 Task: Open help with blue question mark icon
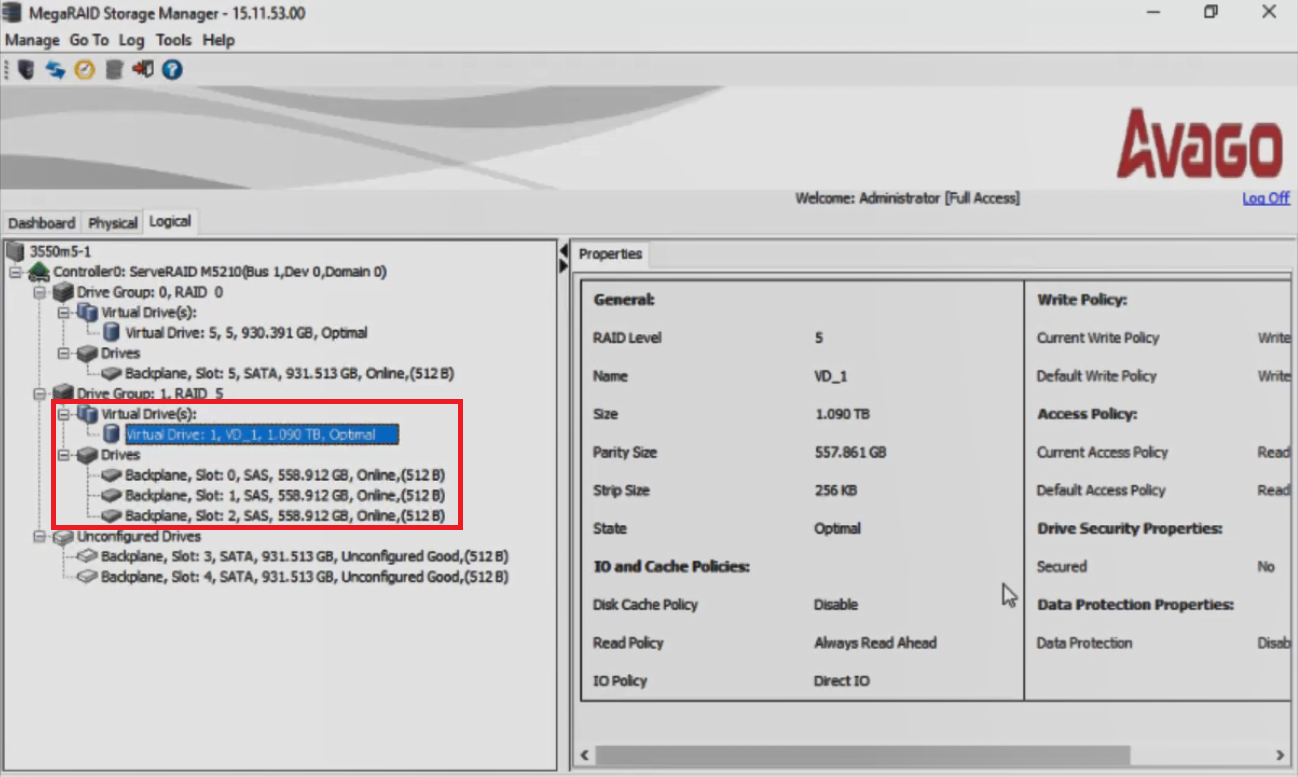[x=172, y=70]
